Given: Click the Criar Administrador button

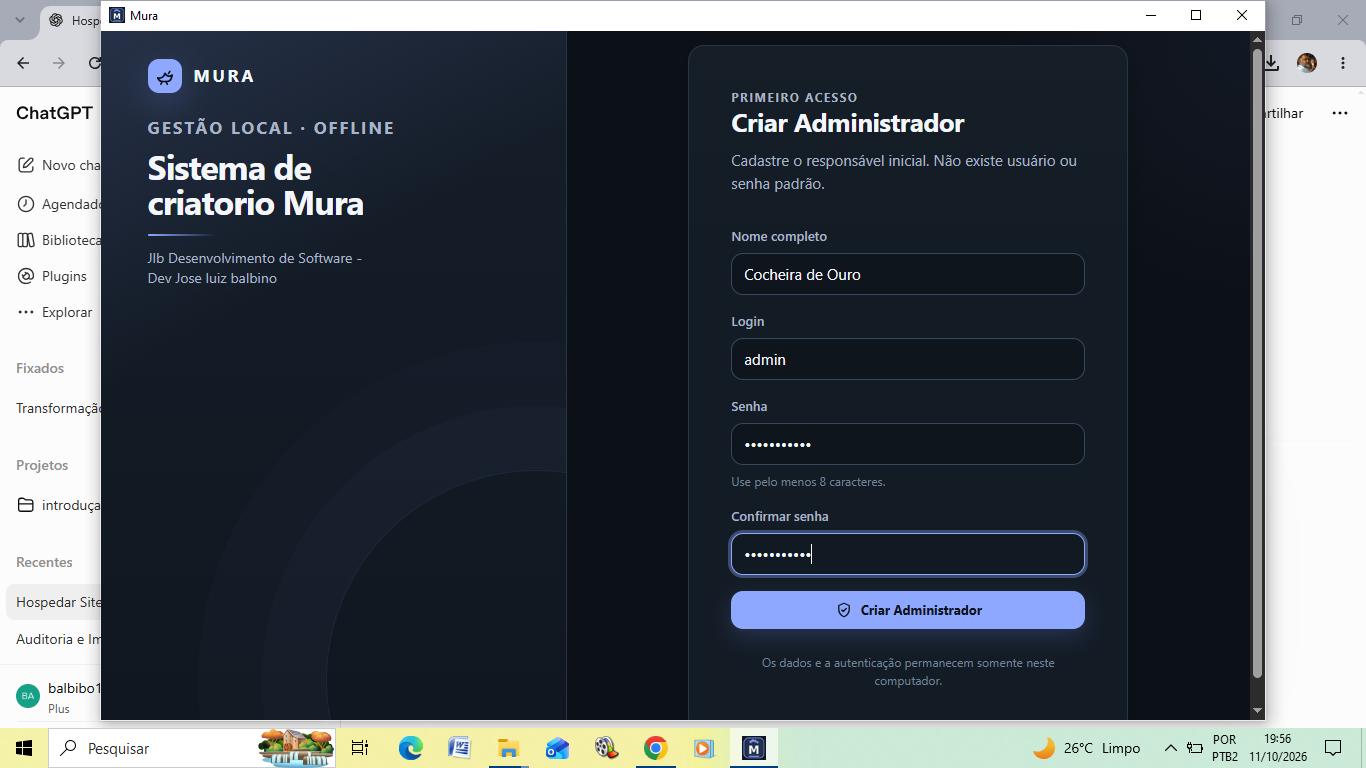Looking at the screenshot, I should [907, 610].
